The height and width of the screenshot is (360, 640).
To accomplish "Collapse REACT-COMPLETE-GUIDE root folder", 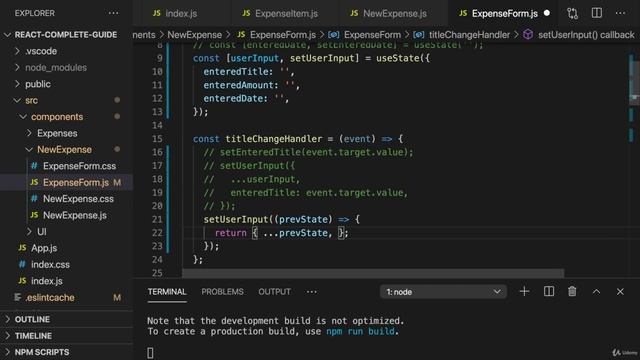I will point(7,35).
